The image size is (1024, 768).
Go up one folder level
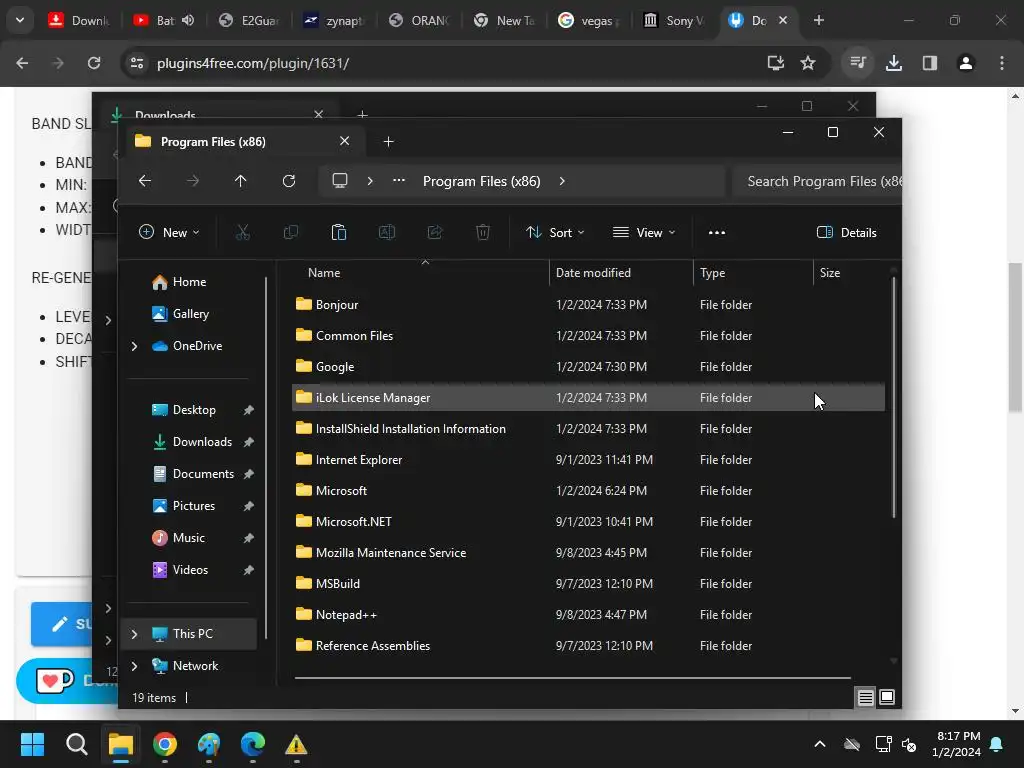pos(240,181)
